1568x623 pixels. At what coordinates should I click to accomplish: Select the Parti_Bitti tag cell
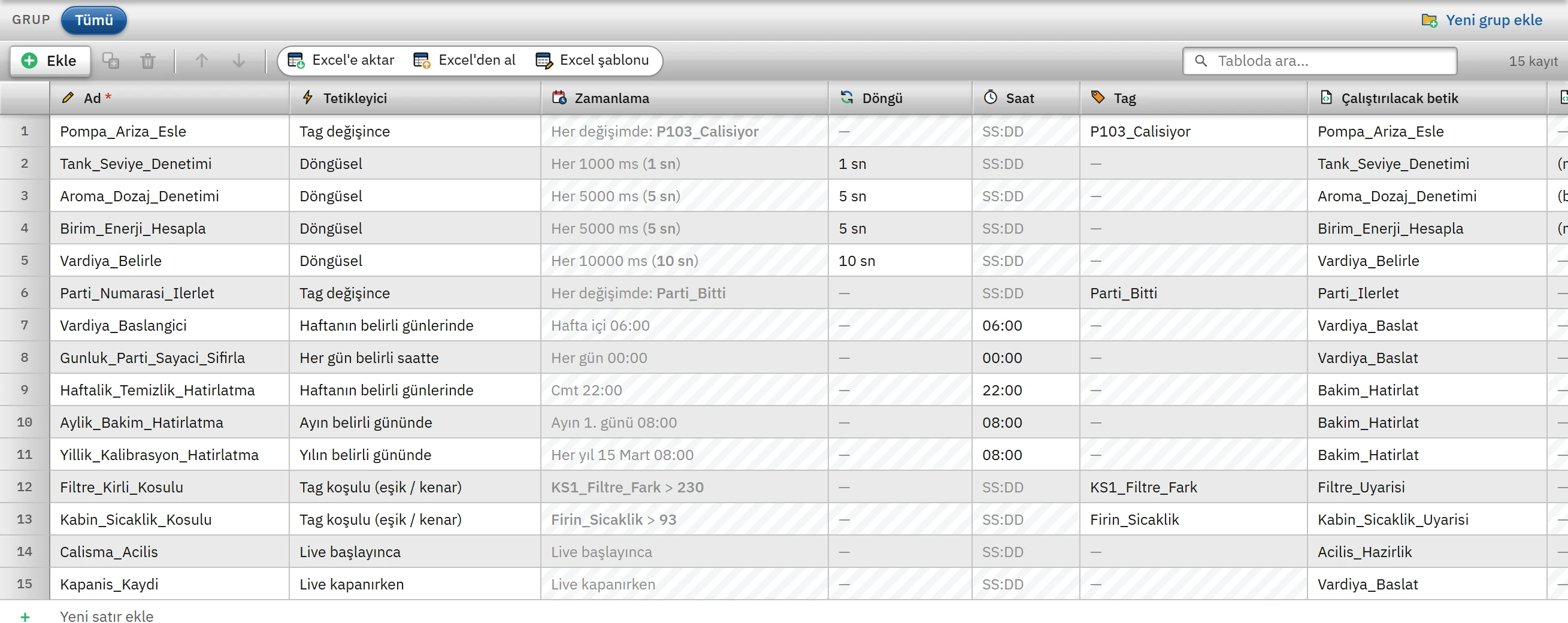tap(1194, 293)
